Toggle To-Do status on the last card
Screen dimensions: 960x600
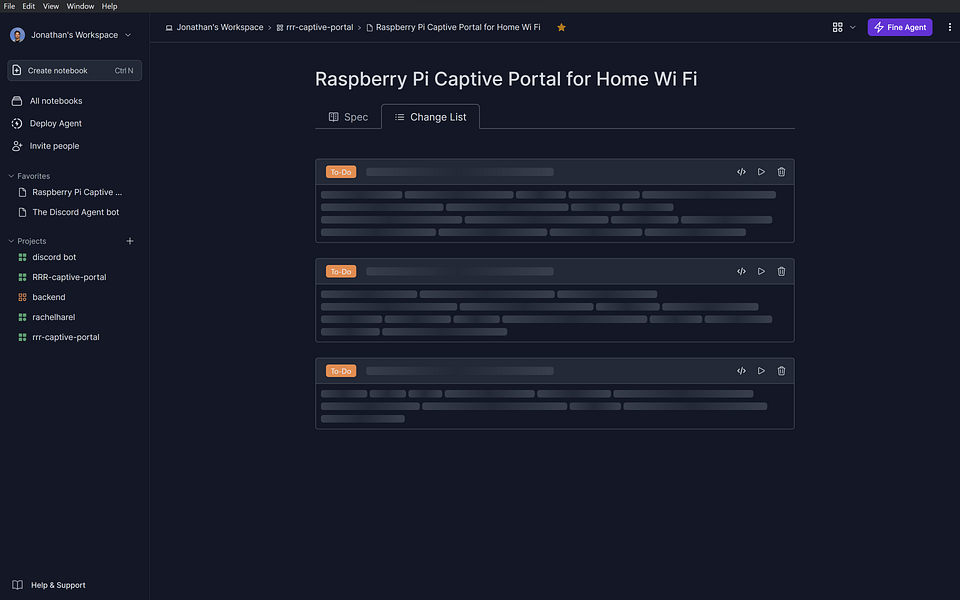[x=341, y=370]
